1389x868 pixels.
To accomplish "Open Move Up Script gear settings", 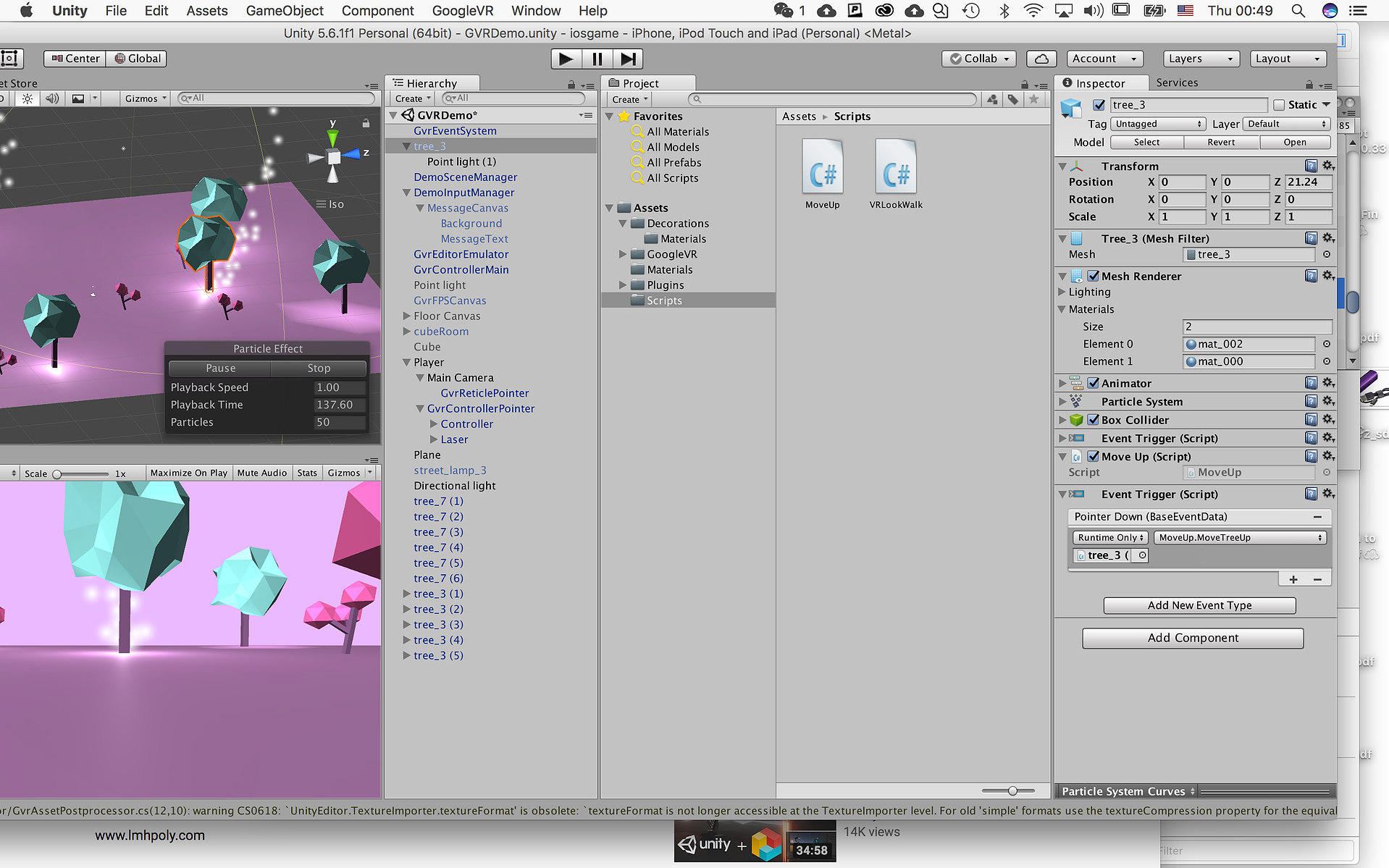I will [x=1328, y=456].
